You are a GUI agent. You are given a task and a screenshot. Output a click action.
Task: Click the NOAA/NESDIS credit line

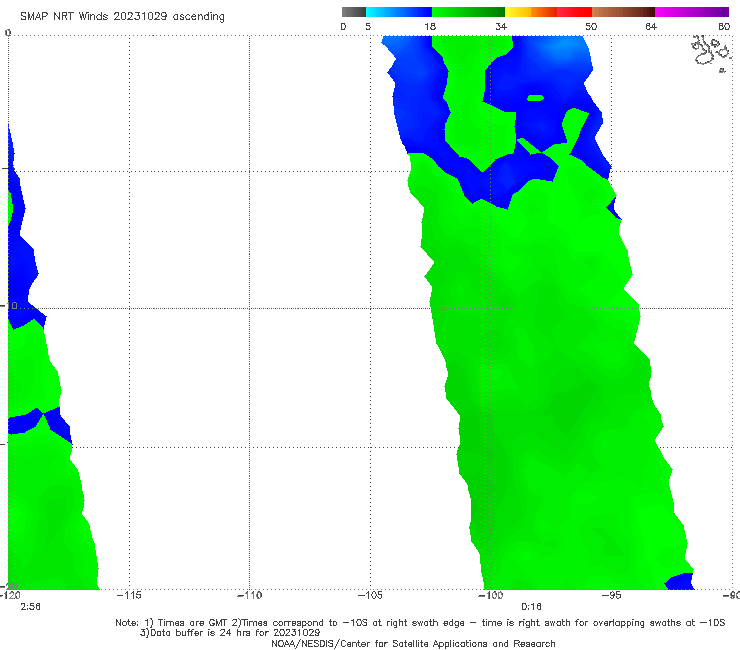click(x=413, y=644)
